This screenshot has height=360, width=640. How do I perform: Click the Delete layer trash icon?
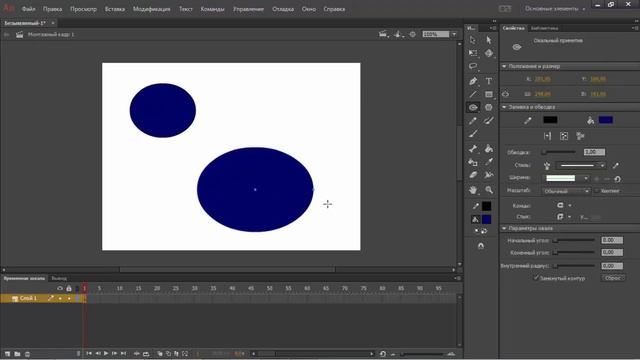pos(27,354)
